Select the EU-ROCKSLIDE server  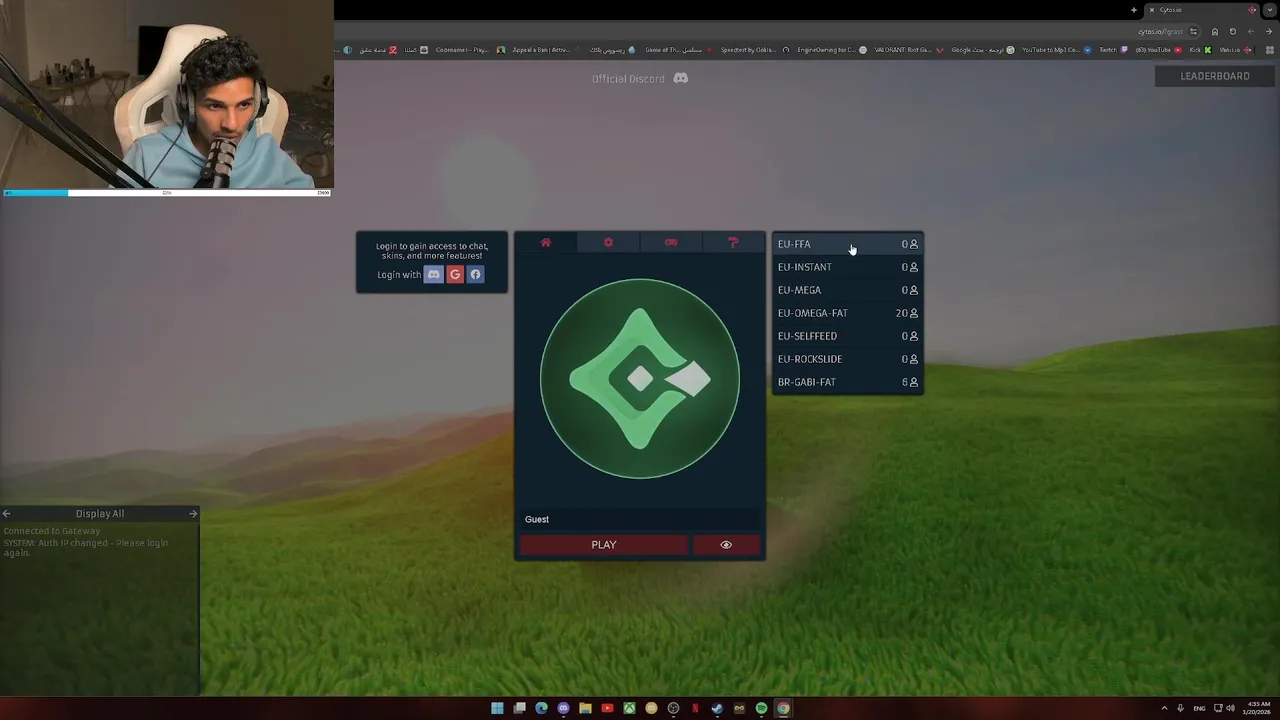tap(847, 359)
